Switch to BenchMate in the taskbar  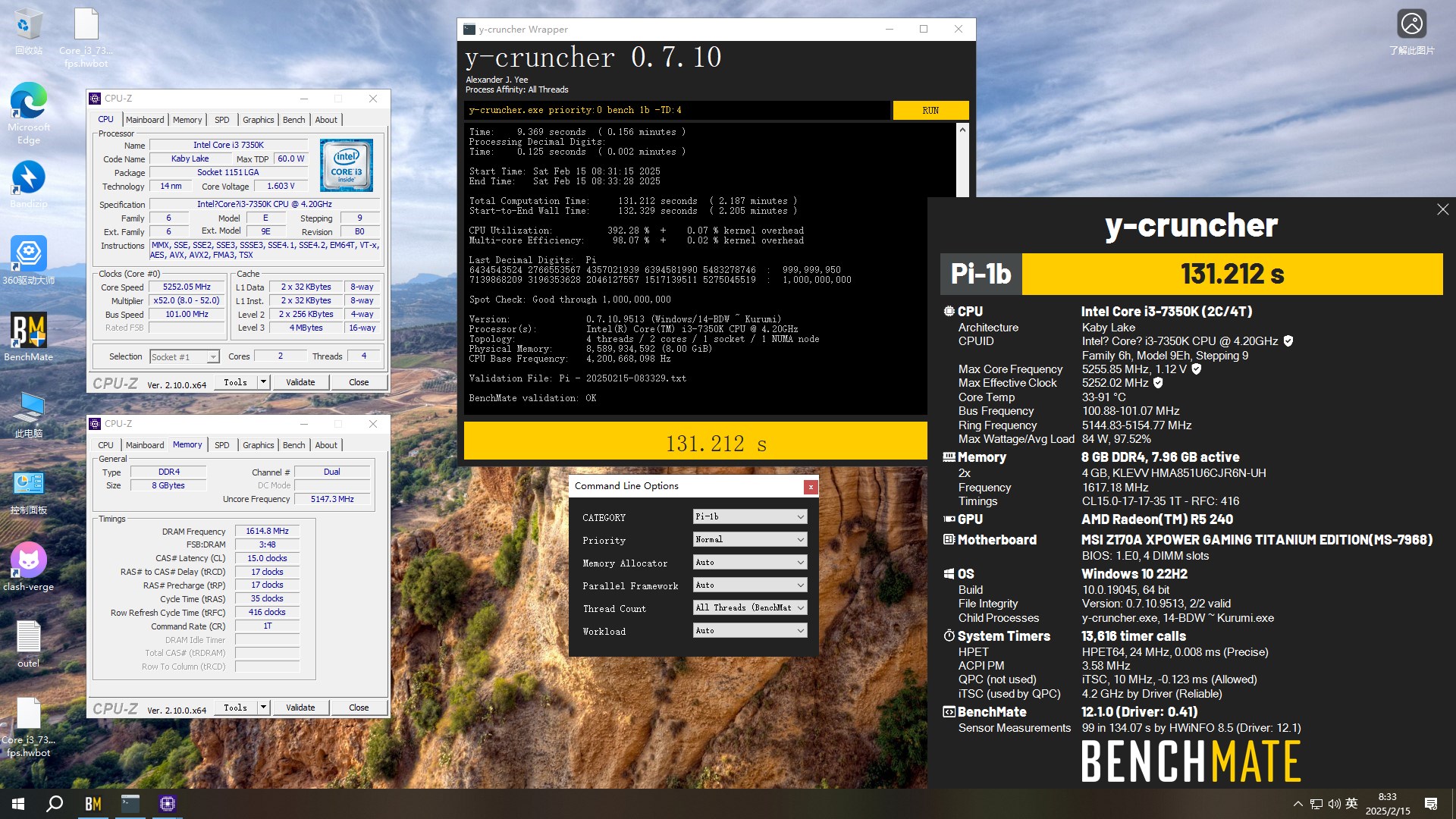pos(93,804)
